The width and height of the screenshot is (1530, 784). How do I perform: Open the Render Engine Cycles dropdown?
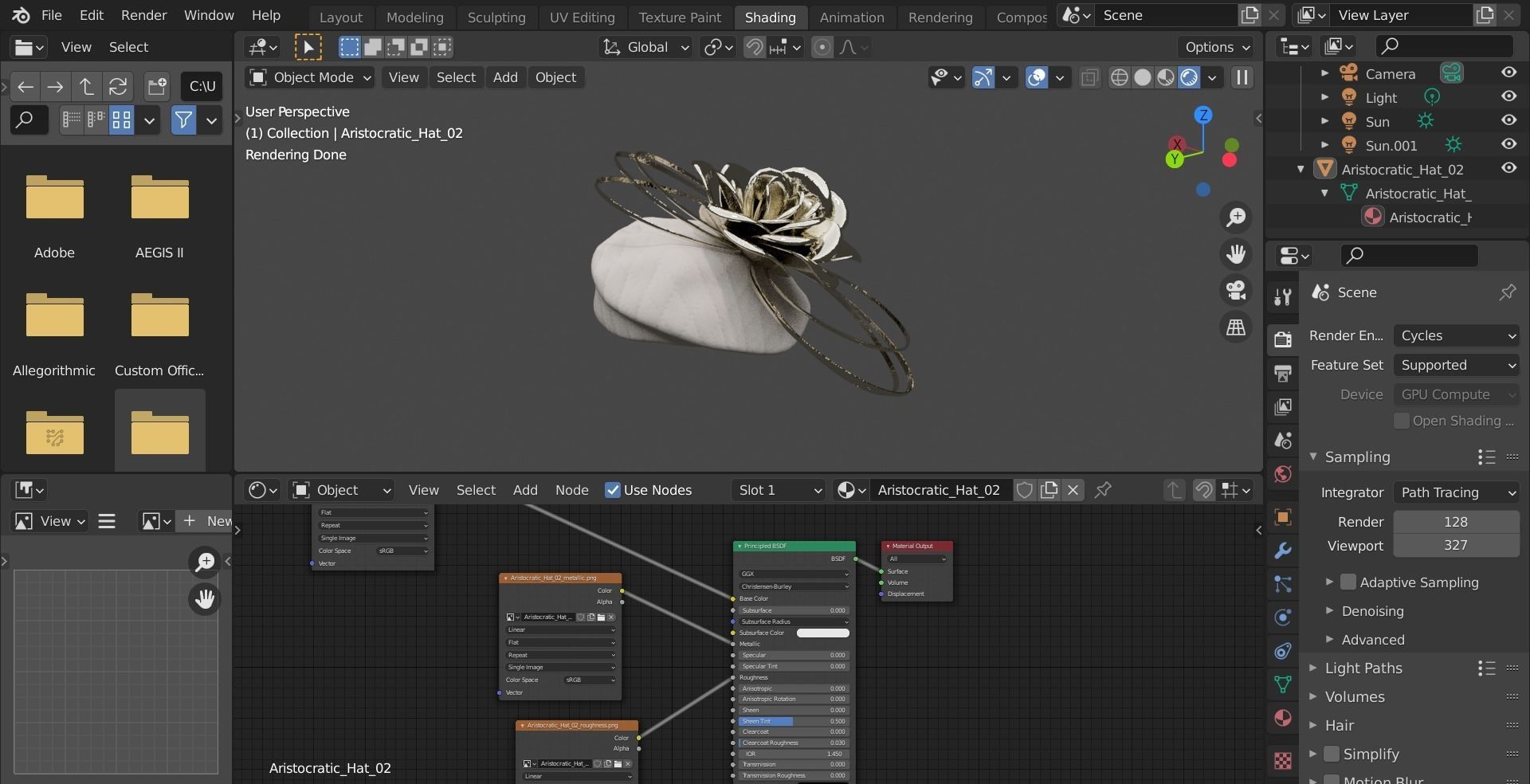click(x=1457, y=335)
